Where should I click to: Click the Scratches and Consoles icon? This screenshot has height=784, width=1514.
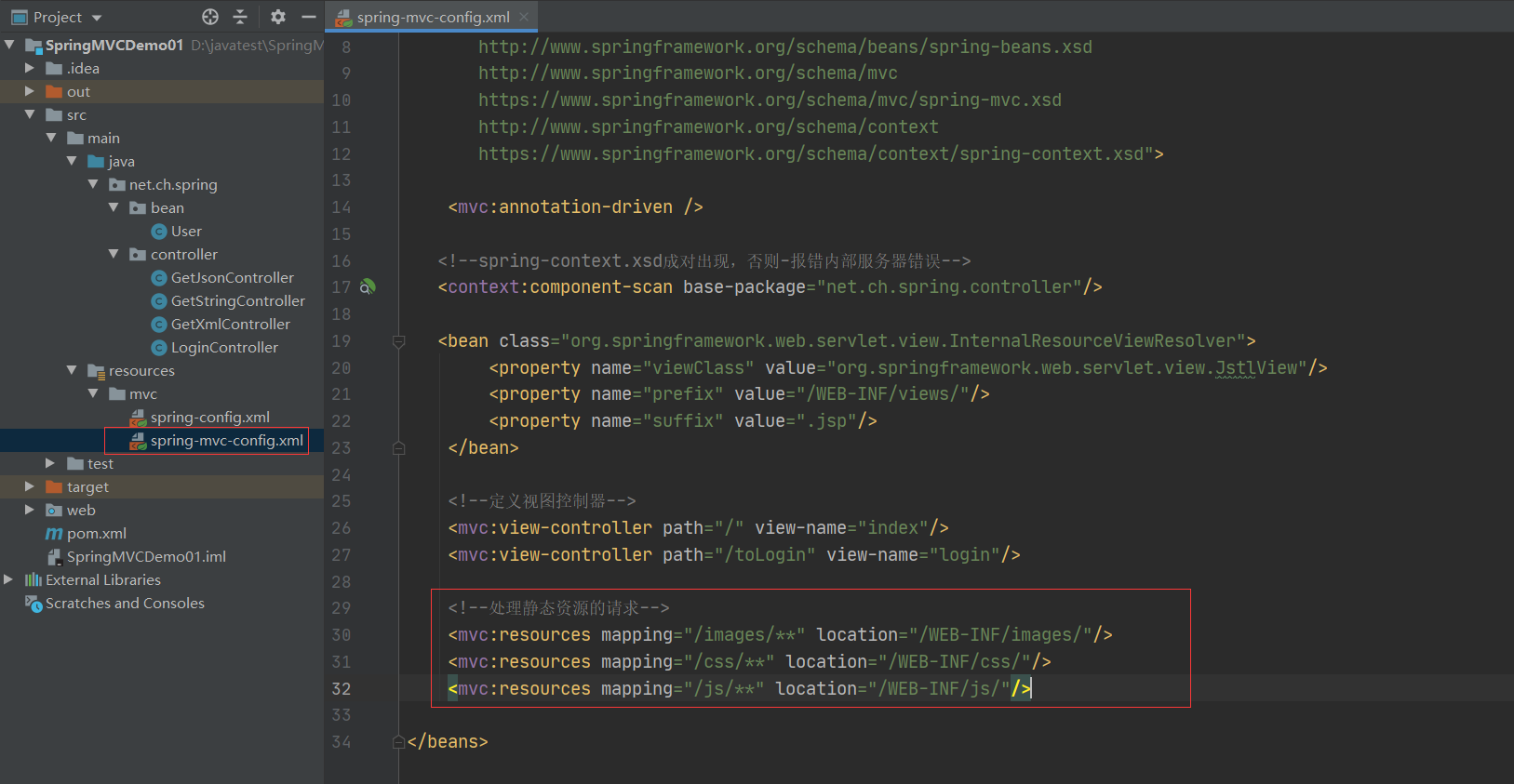[x=33, y=604]
